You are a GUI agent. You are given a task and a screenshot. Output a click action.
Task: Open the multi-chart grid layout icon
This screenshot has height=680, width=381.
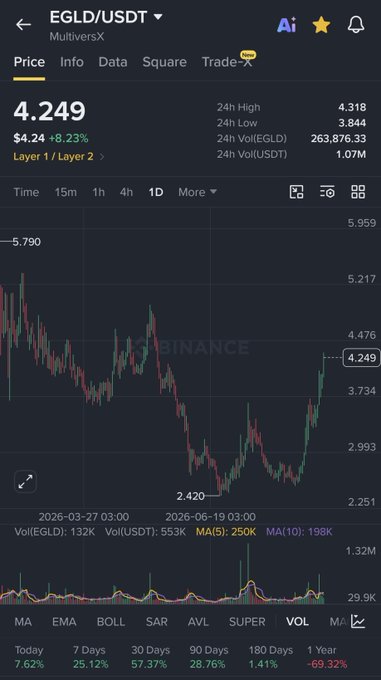(358, 192)
